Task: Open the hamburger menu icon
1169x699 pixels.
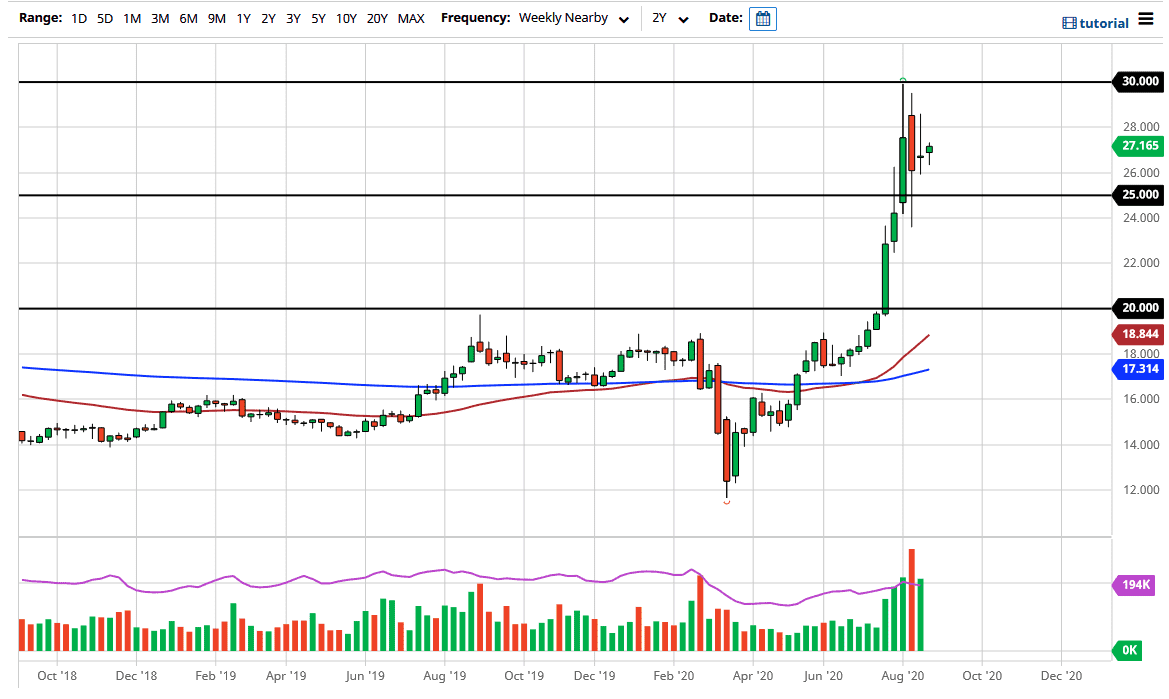Action: (x=1145, y=21)
